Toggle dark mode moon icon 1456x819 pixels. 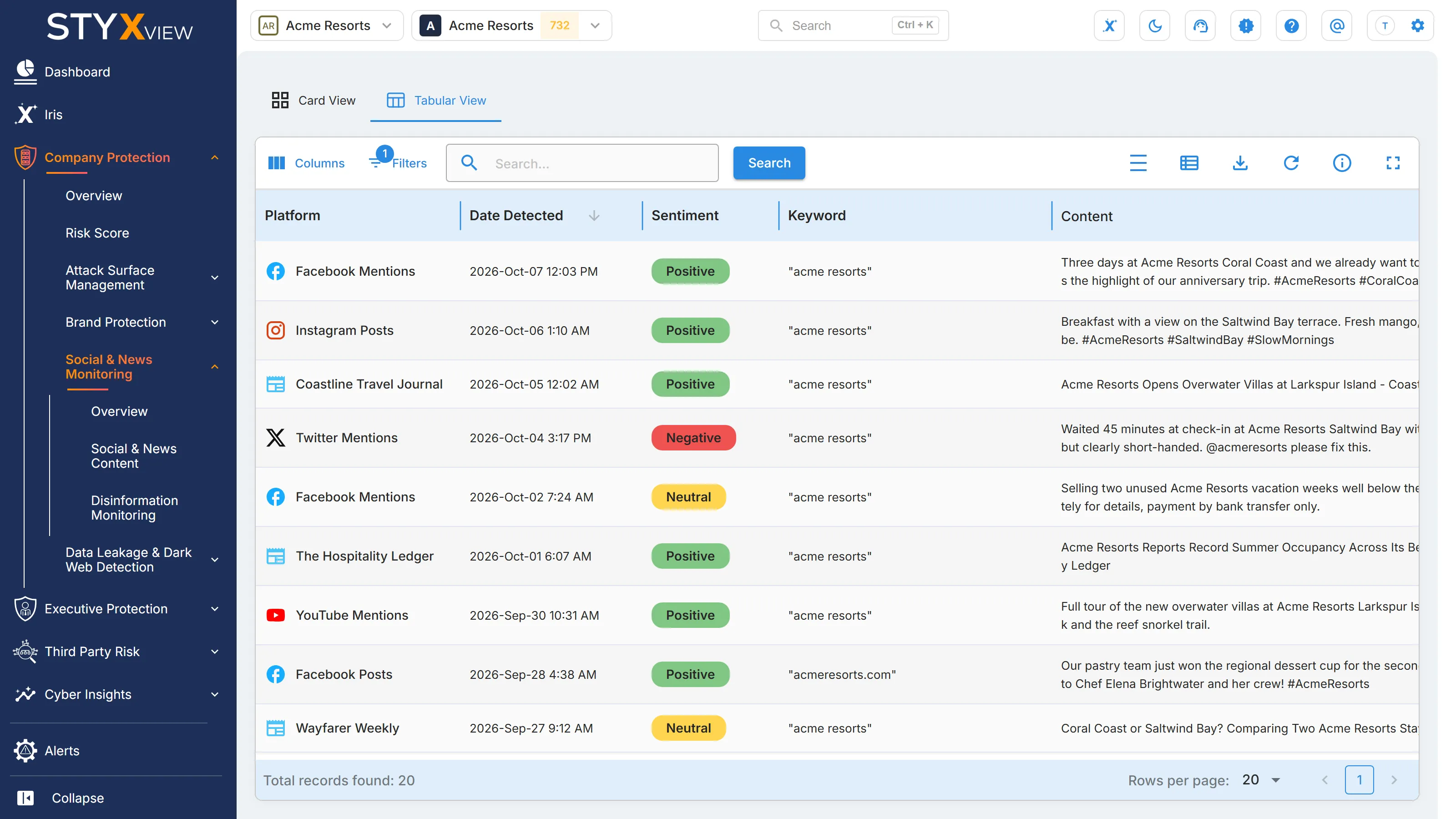[x=1155, y=25]
